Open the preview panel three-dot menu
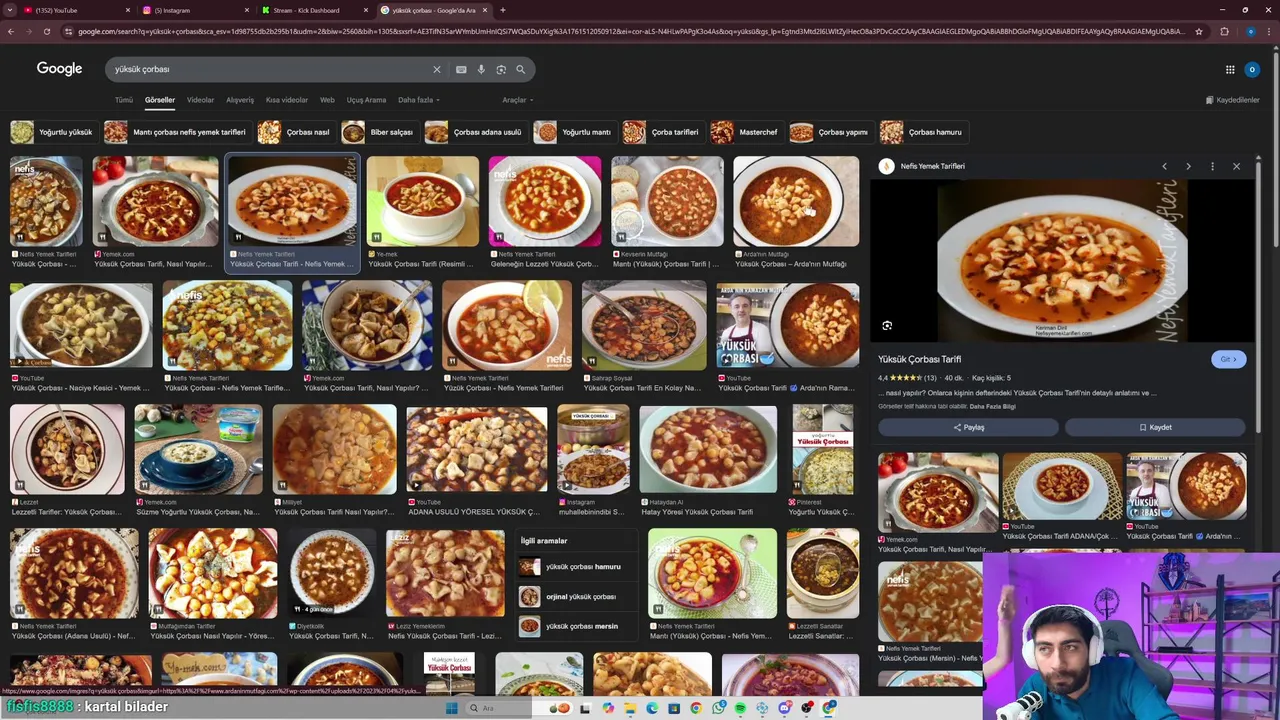The image size is (1280, 720). (1212, 166)
